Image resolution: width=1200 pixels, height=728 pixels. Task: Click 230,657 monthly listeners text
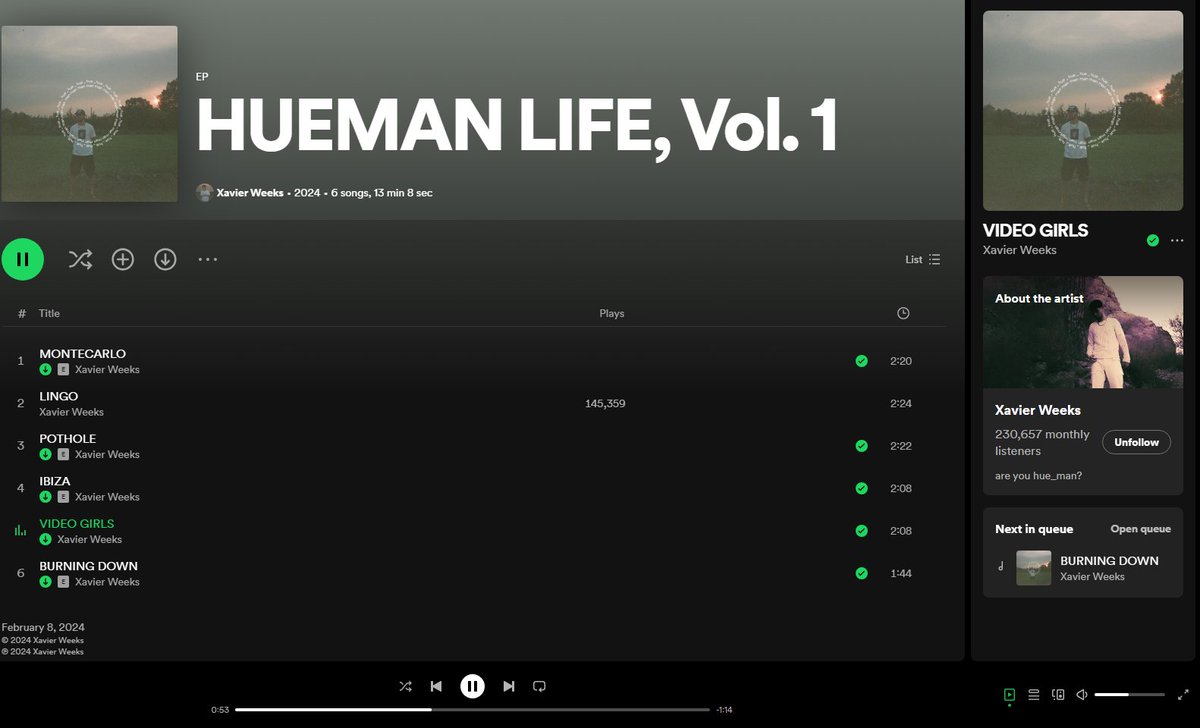(1041, 443)
